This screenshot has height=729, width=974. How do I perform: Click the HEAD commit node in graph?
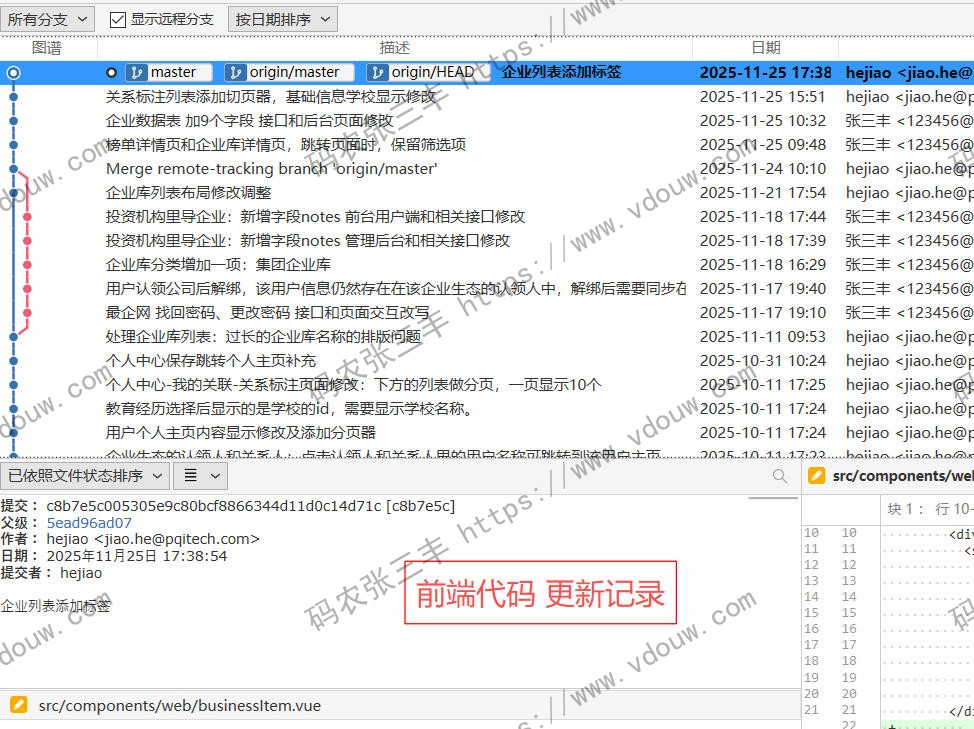13,73
